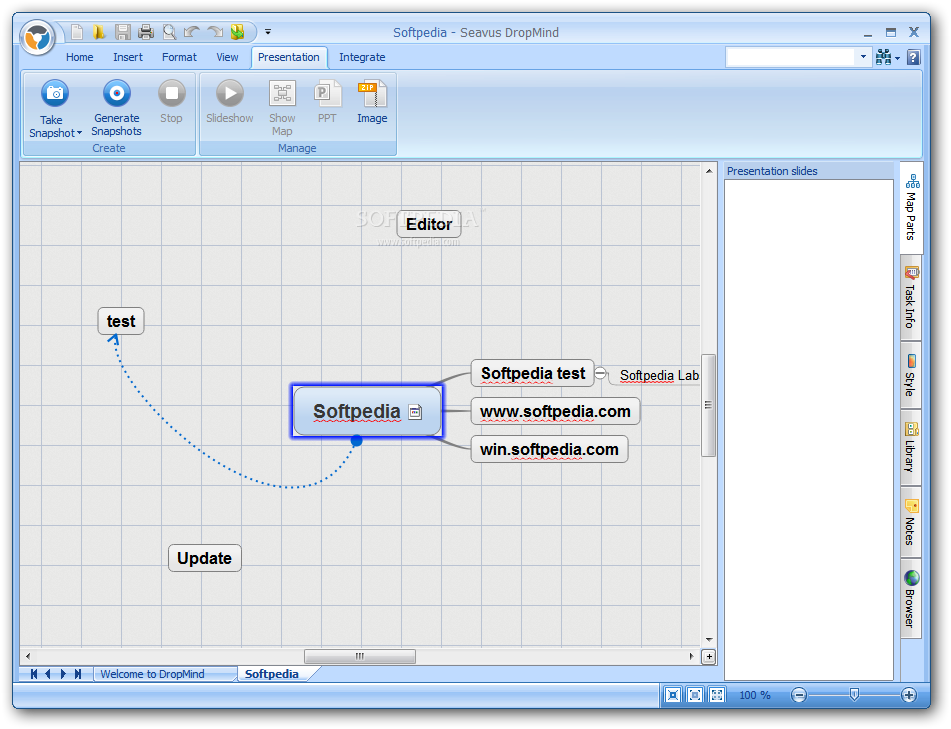Open a file using the folder icon
The height and width of the screenshot is (729, 951).
pyautogui.click(x=99, y=32)
